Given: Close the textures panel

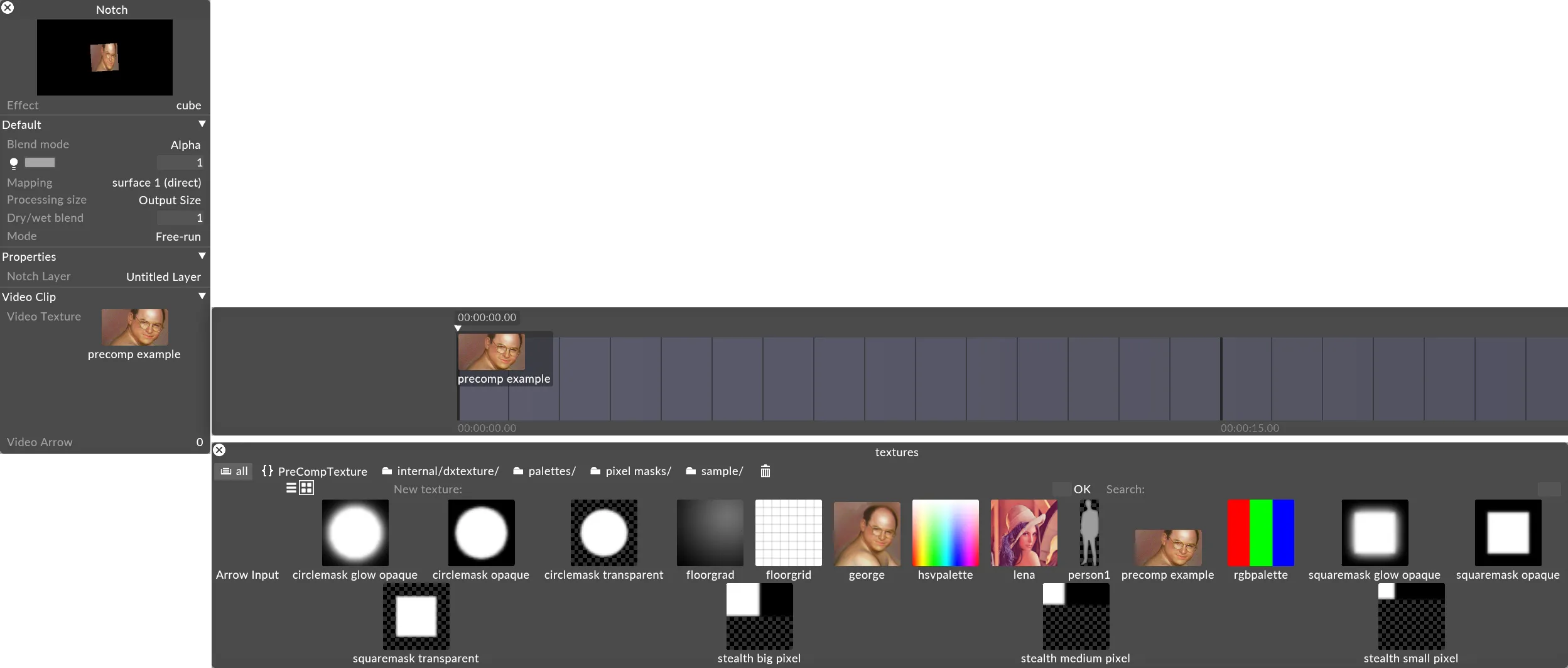Looking at the screenshot, I should tap(219, 451).
